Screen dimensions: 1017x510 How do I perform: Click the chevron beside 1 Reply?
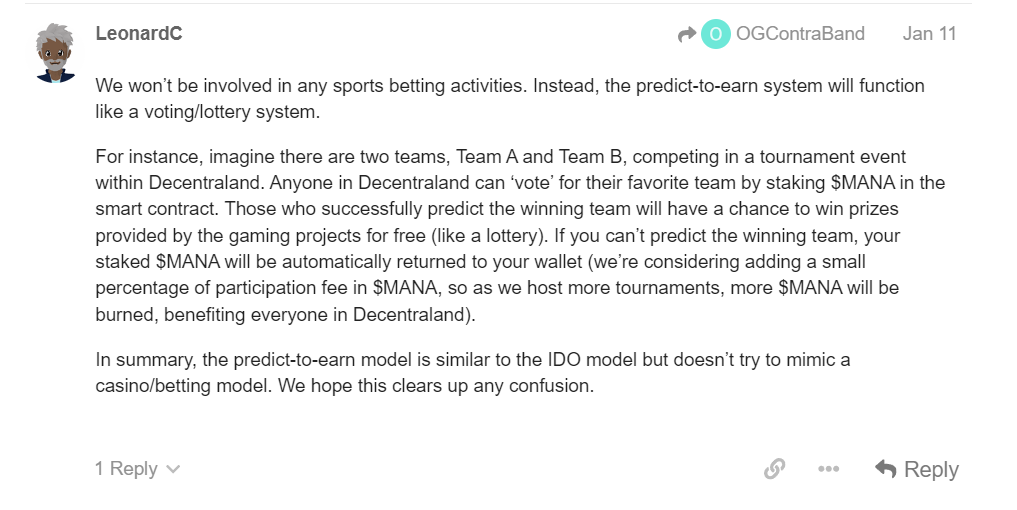[x=173, y=469]
